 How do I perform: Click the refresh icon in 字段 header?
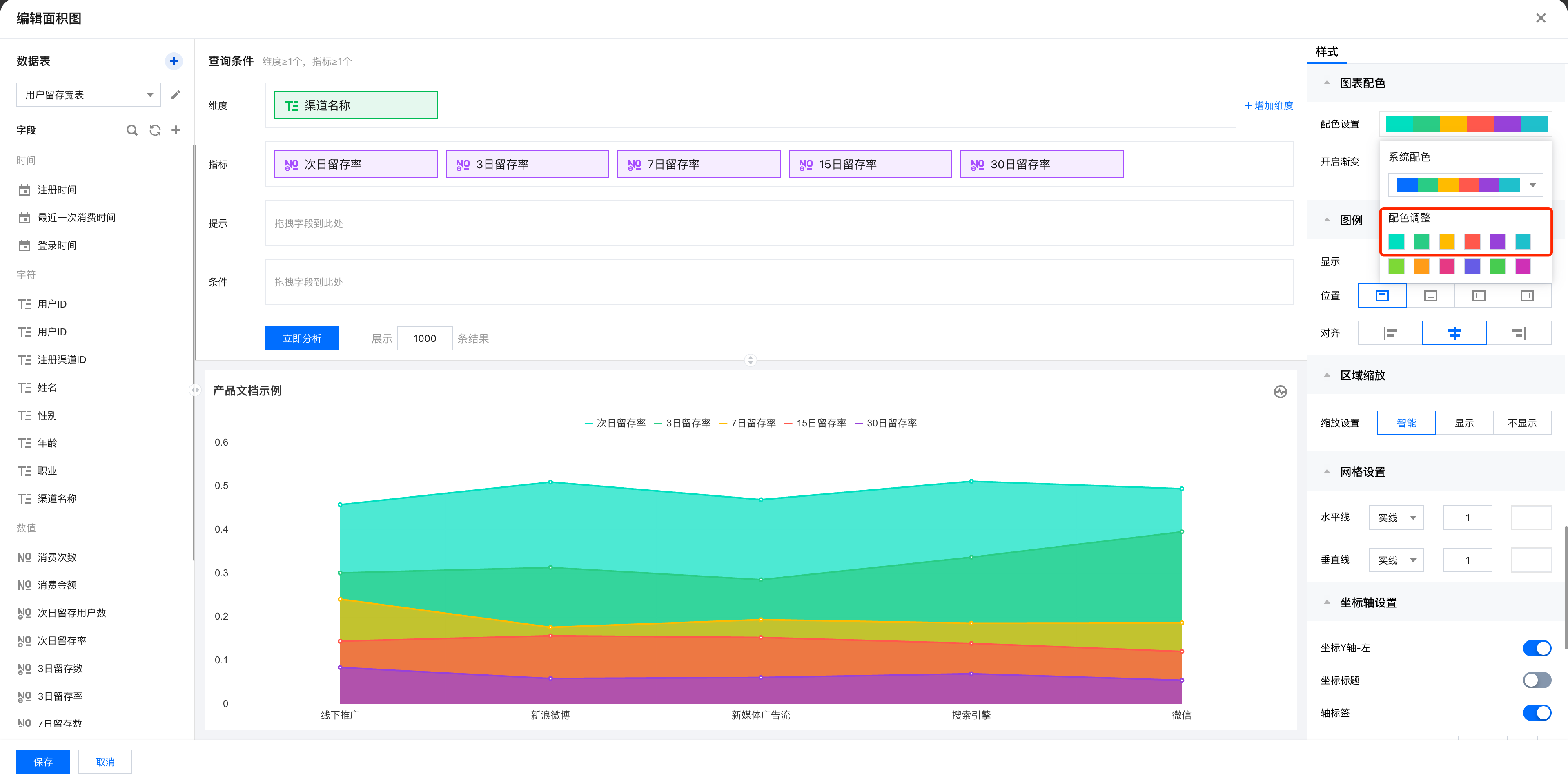point(155,129)
